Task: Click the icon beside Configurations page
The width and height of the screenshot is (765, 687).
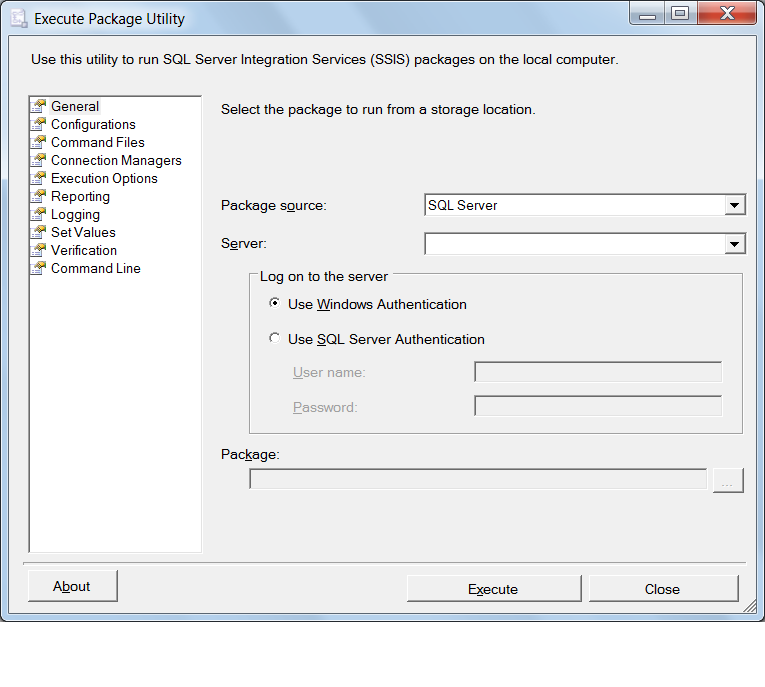Action: [39, 124]
